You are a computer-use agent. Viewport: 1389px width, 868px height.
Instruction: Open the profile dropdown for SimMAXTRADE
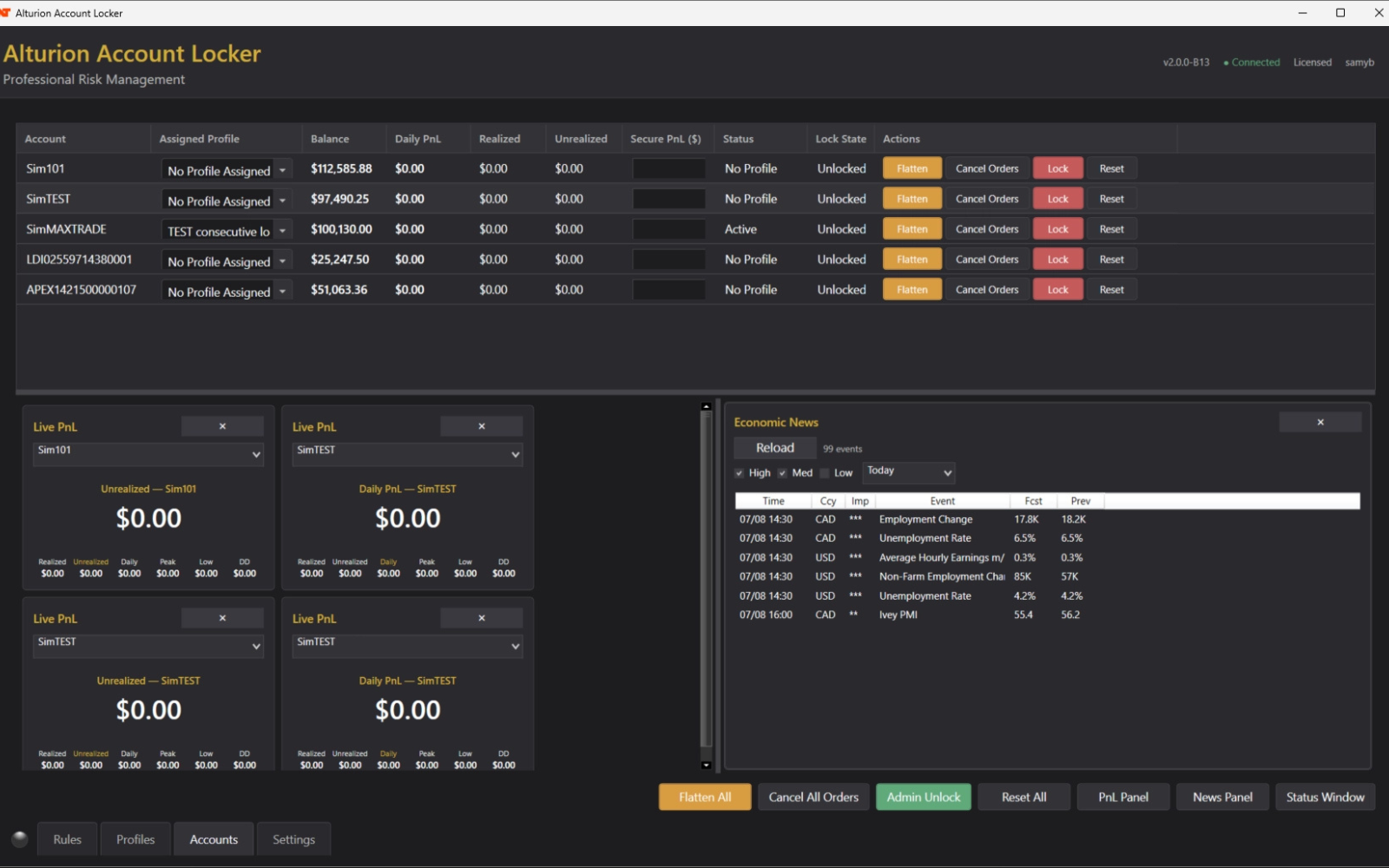(227, 231)
